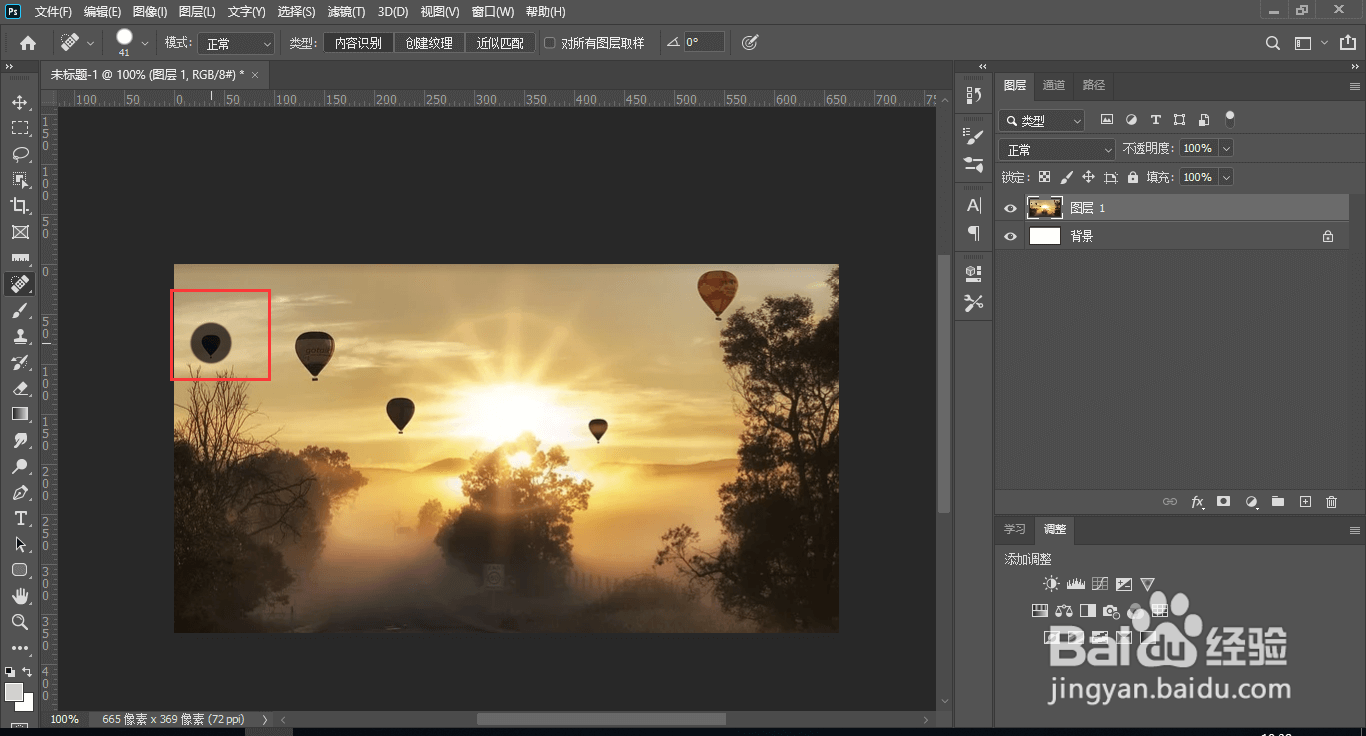Viewport: 1366px width, 736px height.
Task: Select the Brush tool
Action: pos(20,310)
